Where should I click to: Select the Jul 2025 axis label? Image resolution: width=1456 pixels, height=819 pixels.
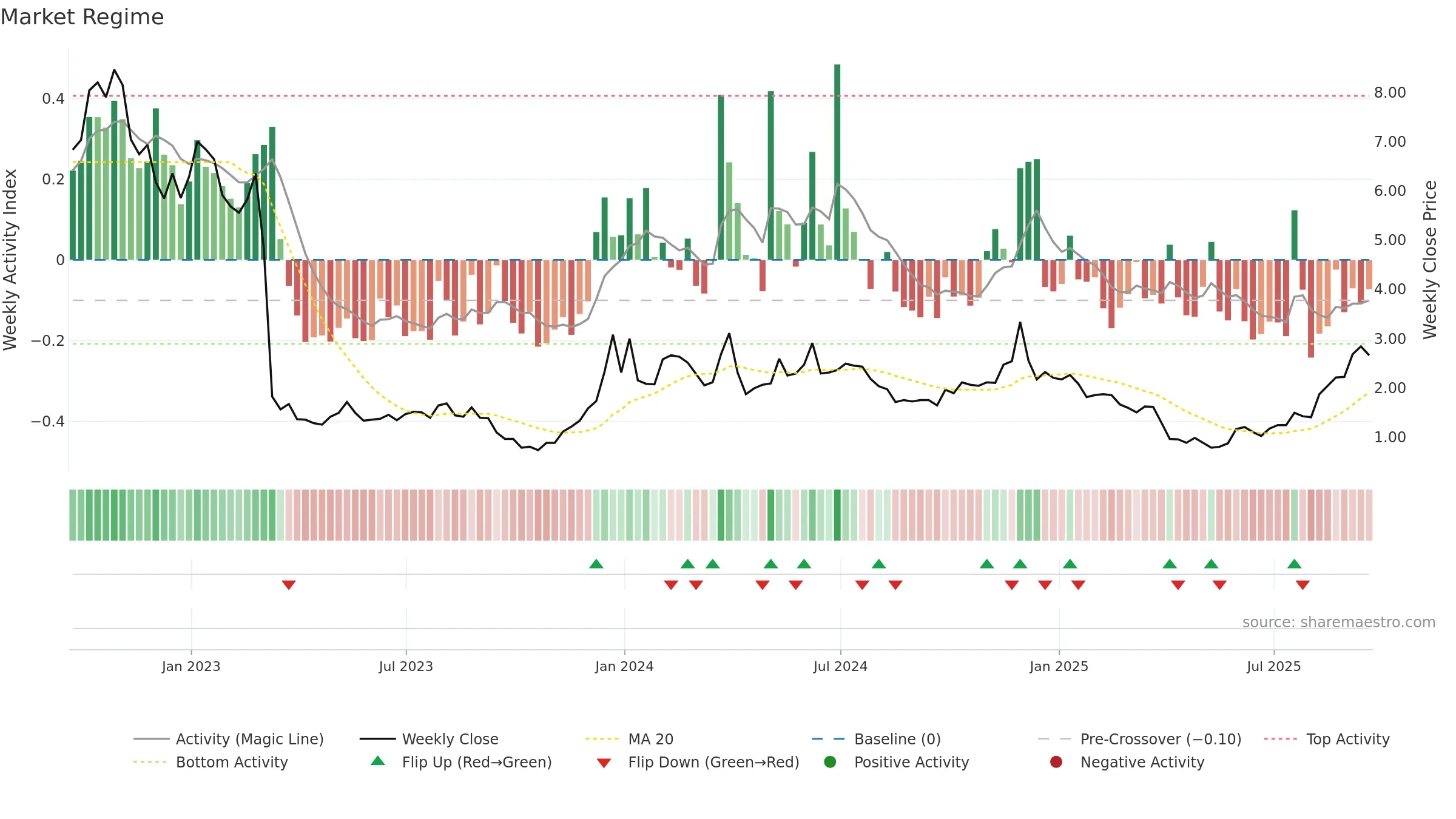click(1274, 666)
